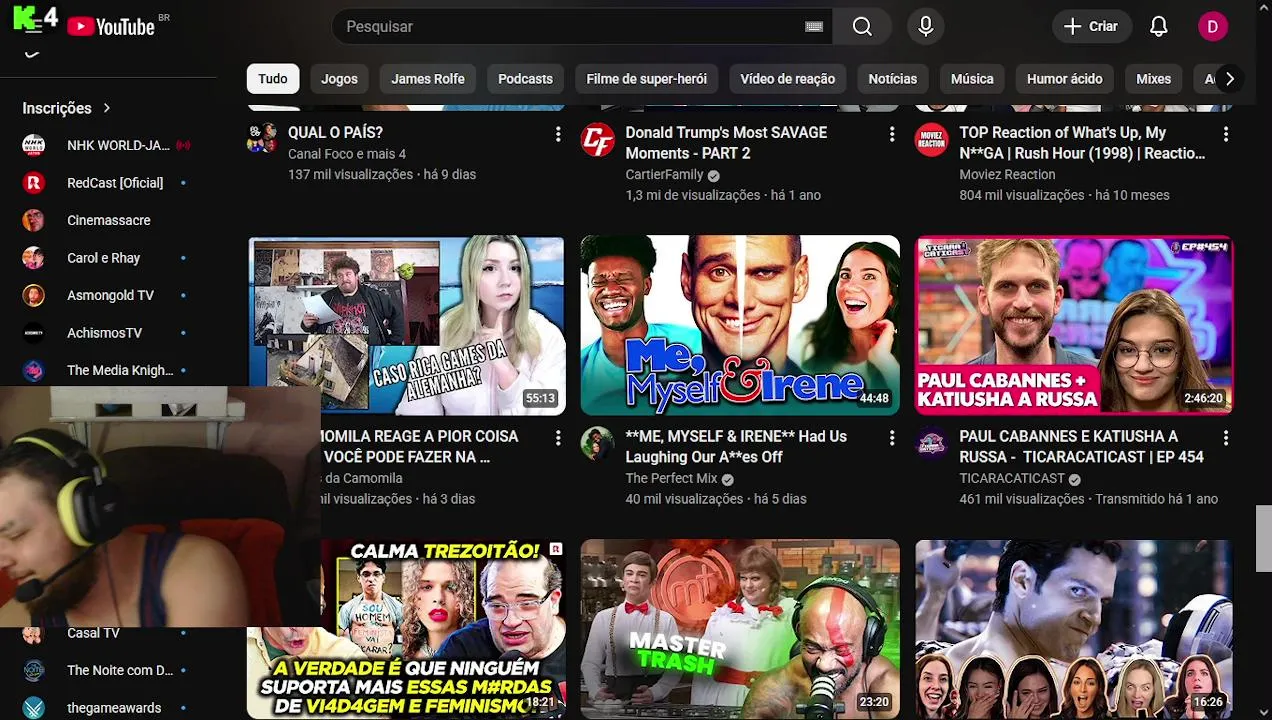Open options menu for CAMOMILA REAGE video

(558, 438)
